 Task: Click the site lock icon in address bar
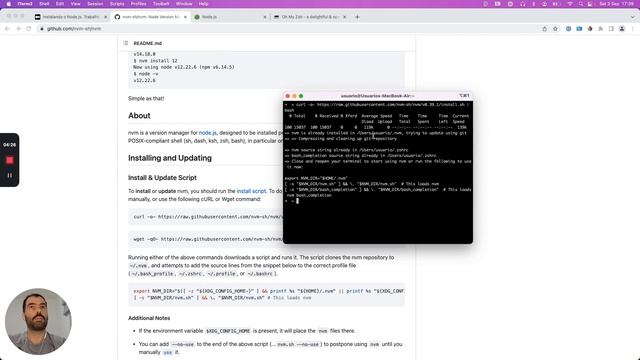click(42, 29)
